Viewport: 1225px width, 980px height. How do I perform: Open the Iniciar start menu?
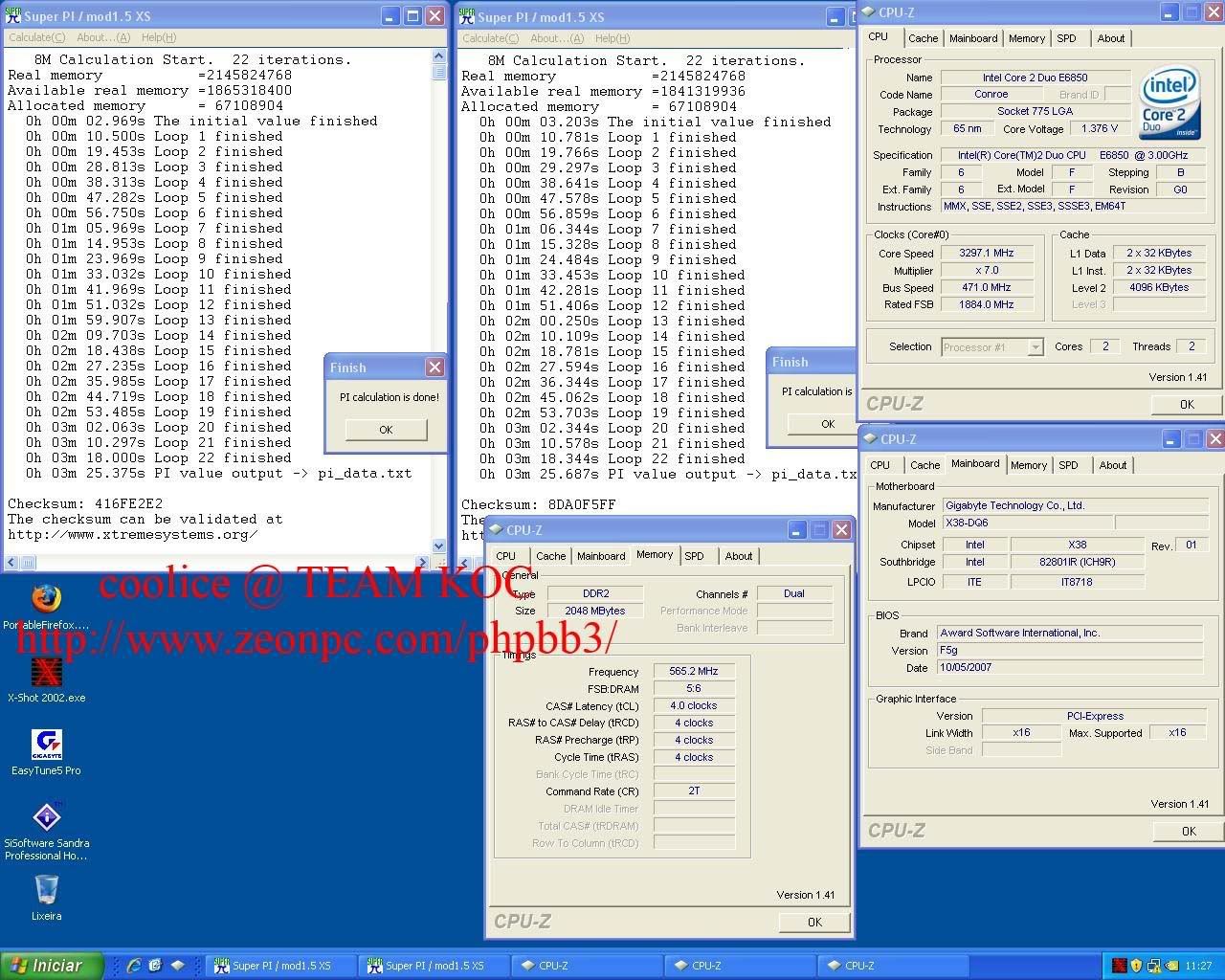52,966
